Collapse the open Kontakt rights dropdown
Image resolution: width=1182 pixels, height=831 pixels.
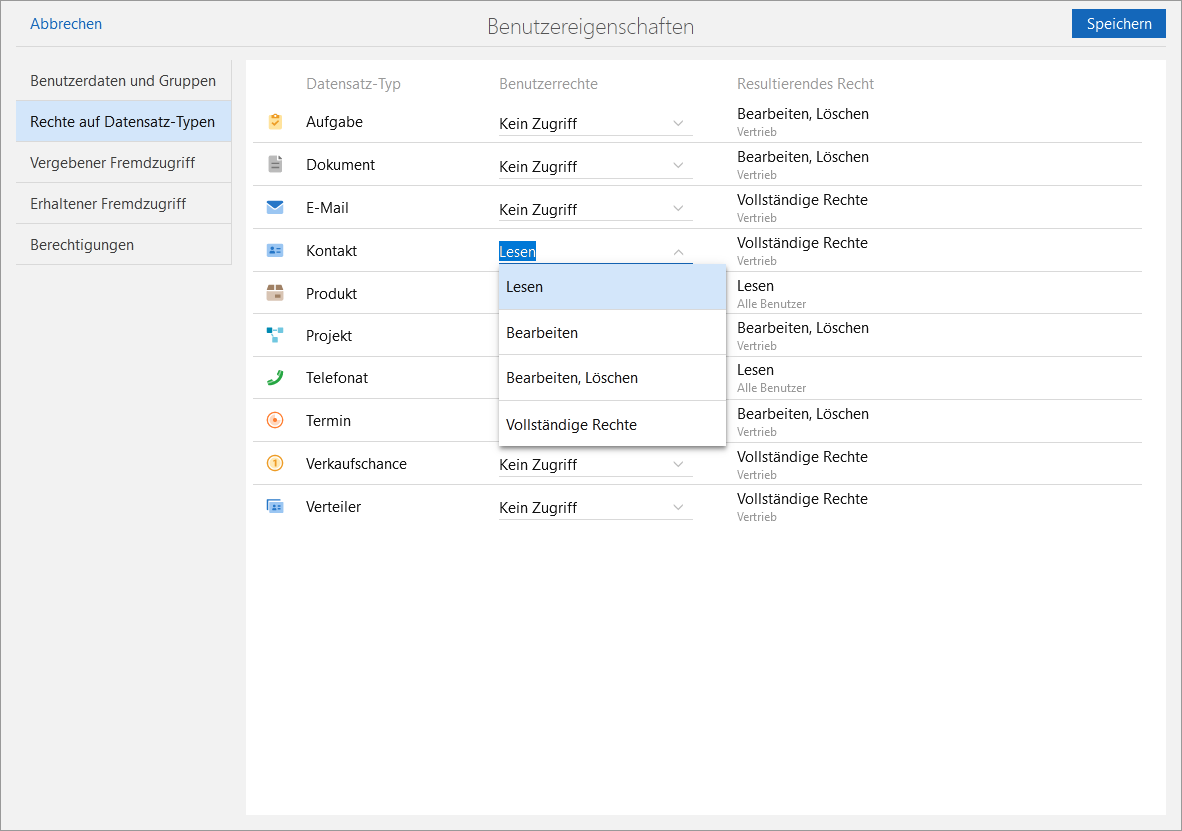678,252
